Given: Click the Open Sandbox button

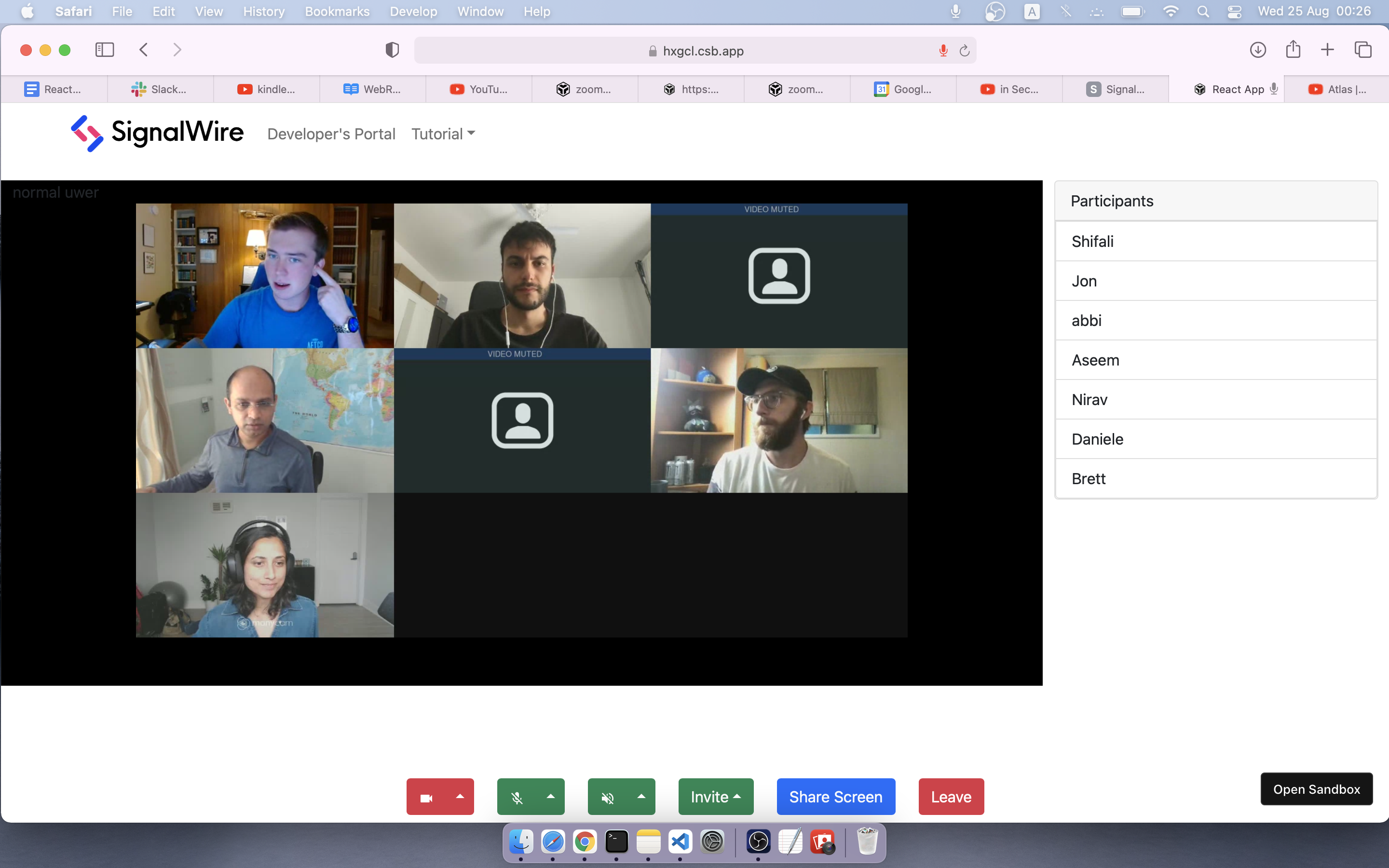Looking at the screenshot, I should coord(1316,789).
